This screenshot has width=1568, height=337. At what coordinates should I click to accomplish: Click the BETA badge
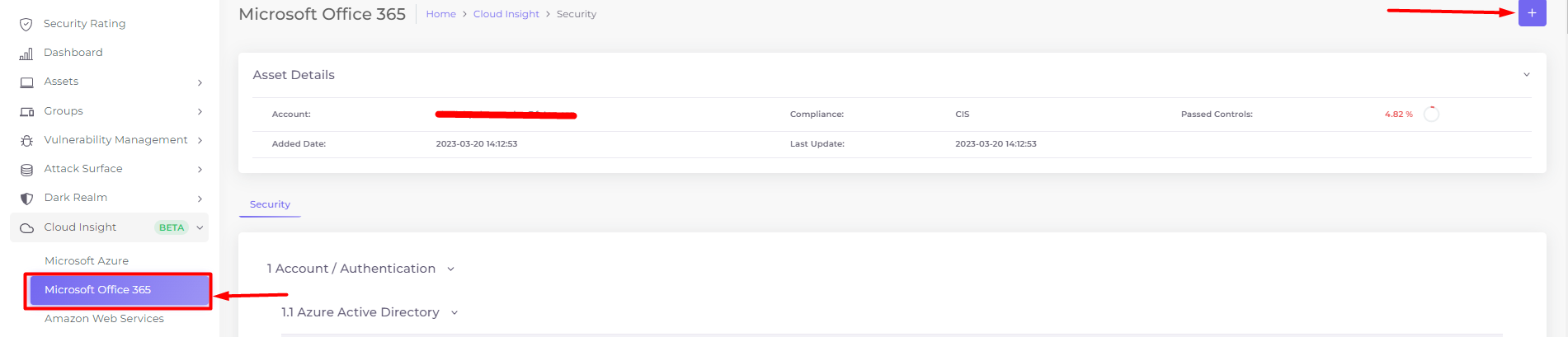tap(172, 227)
